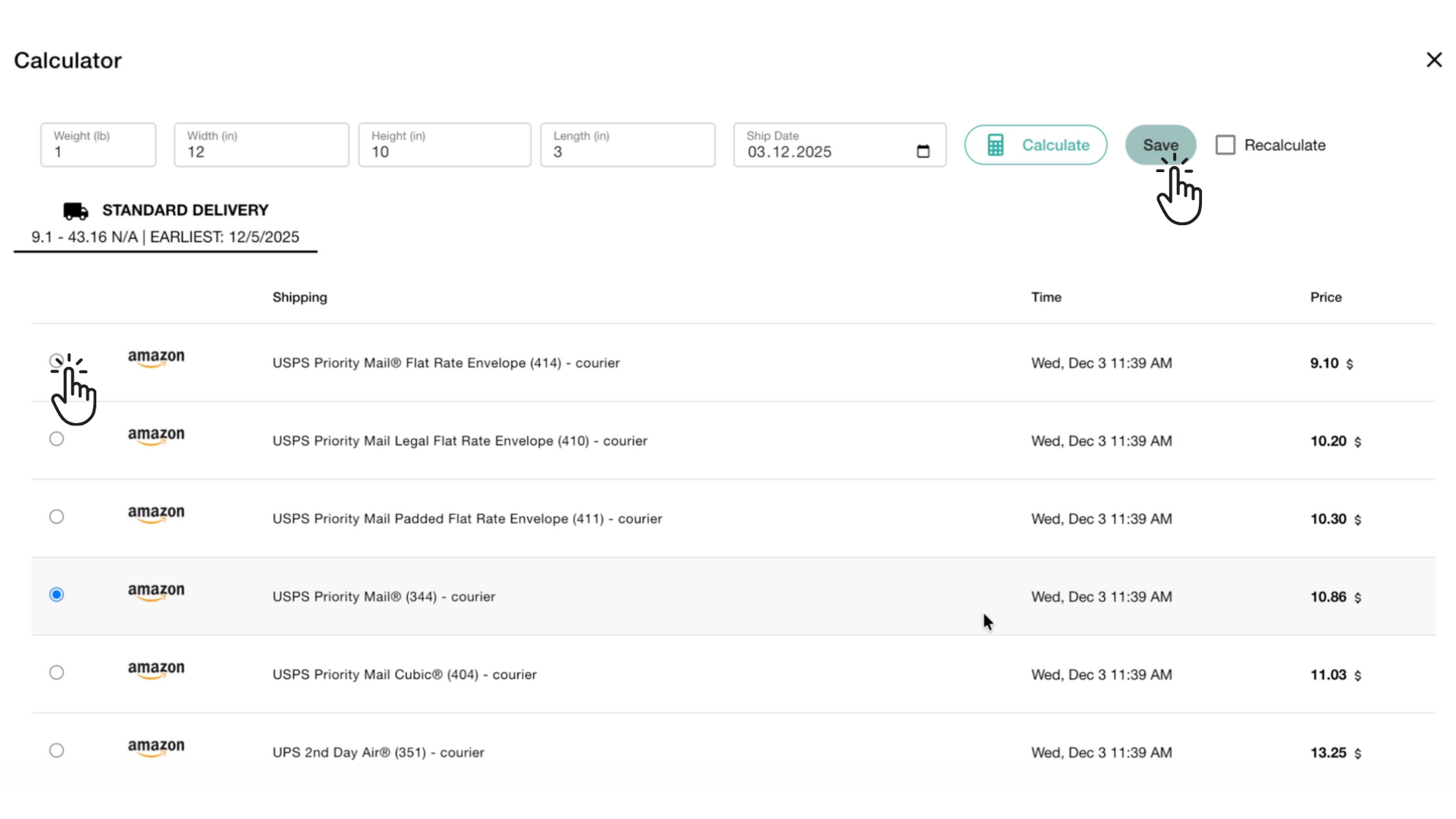
Task: Click the Amazon logo beside Legal Flat Rate Envelope
Action: coord(155,438)
